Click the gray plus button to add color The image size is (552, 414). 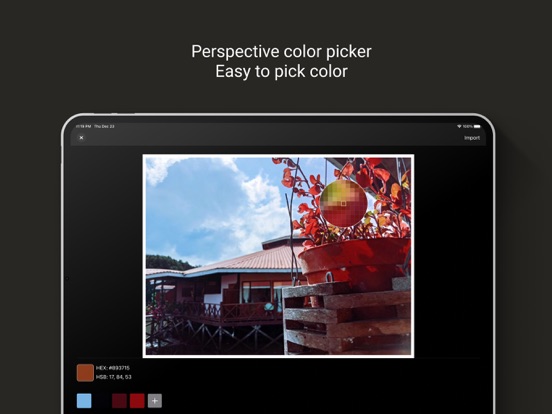click(x=155, y=401)
